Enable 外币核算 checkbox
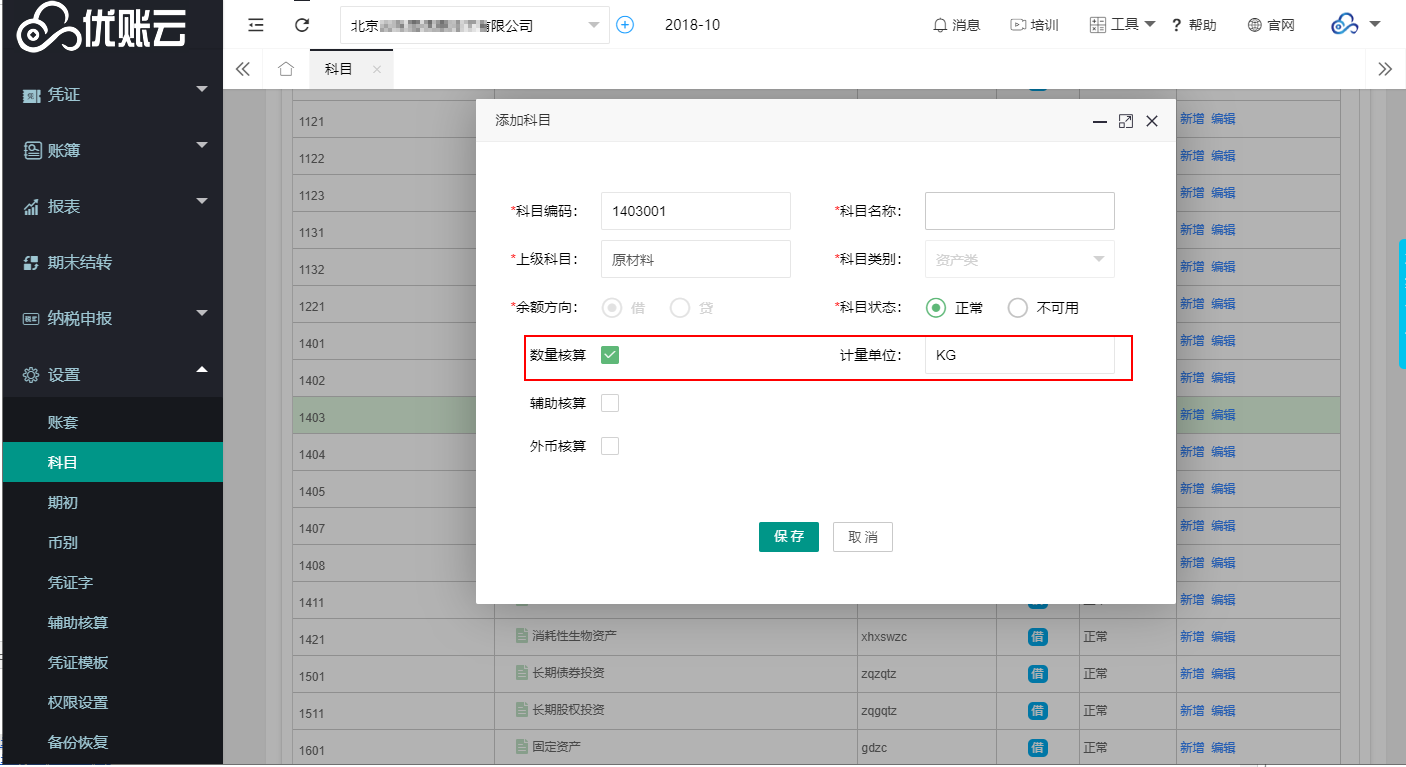Image resolution: width=1406 pixels, height=767 pixels. [610, 446]
